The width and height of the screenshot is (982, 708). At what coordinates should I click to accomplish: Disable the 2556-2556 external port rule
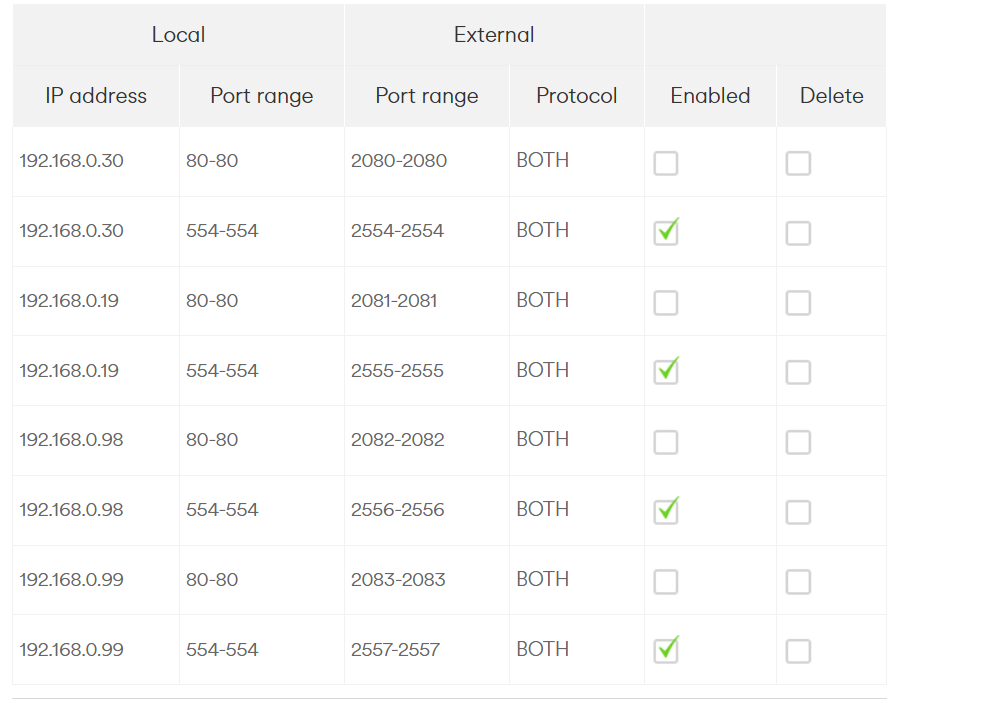[x=666, y=512]
